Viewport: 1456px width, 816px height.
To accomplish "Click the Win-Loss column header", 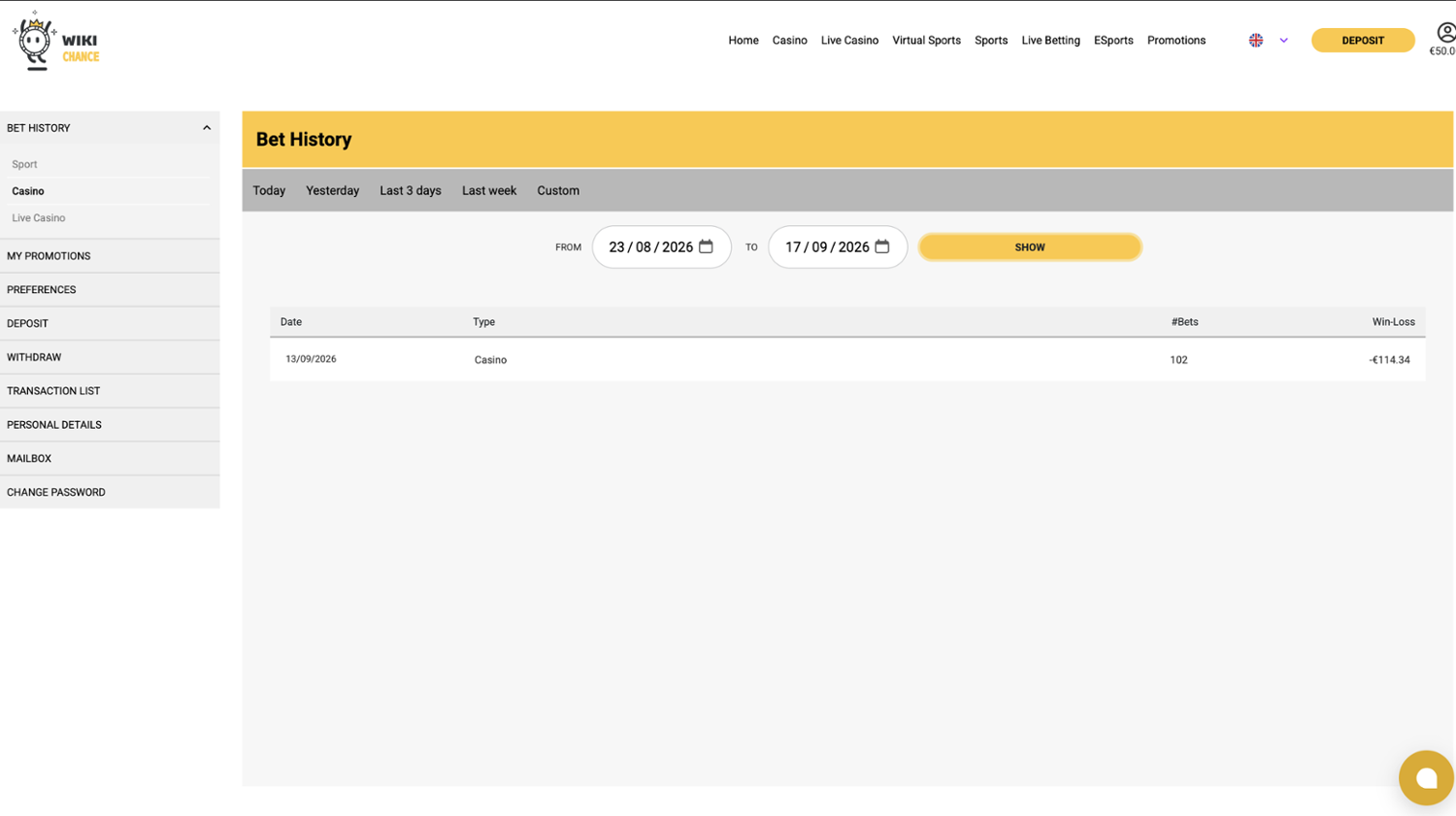I will pyautogui.click(x=1393, y=322).
